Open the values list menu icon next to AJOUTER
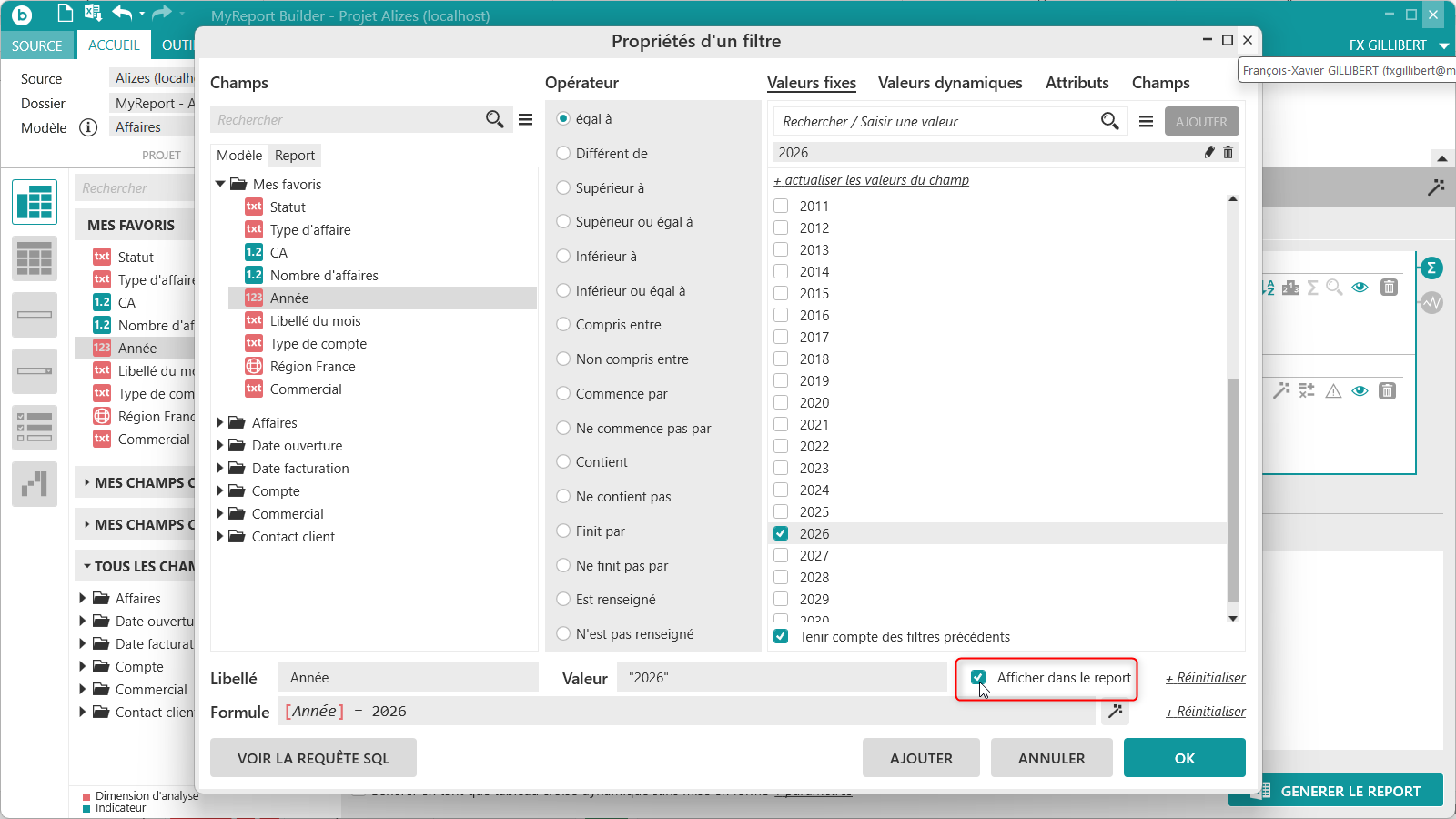Viewport: 1456px width, 819px height. click(x=1147, y=121)
